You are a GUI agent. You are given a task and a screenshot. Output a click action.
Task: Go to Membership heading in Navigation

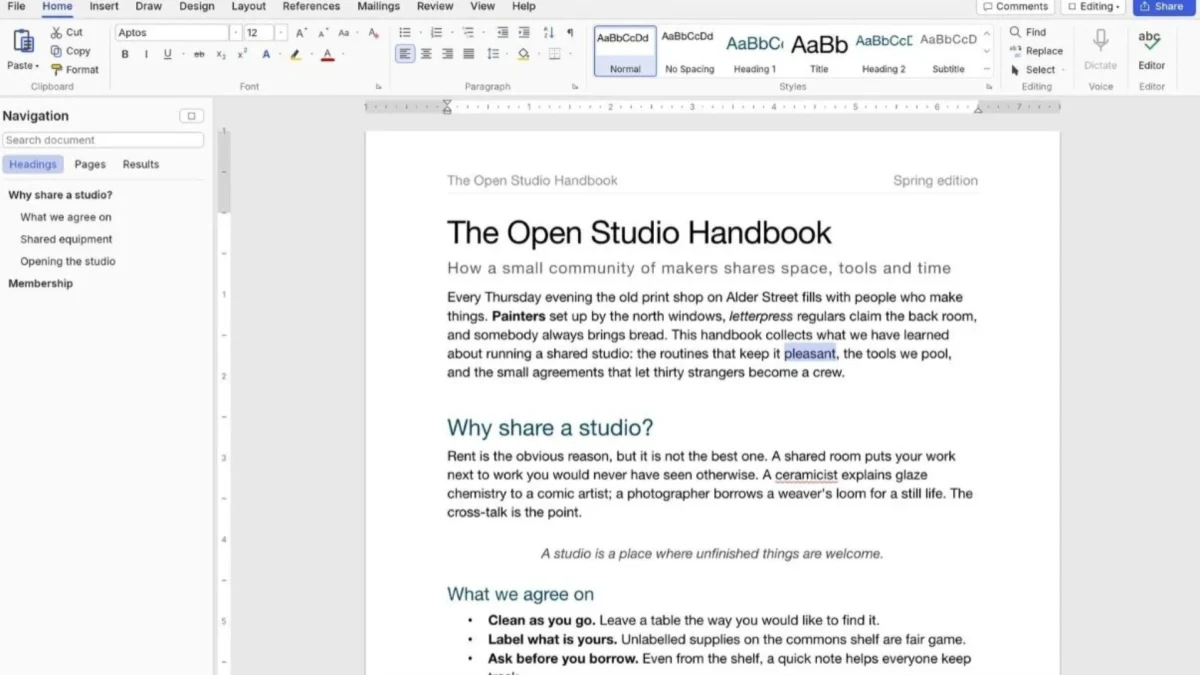coord(41,283)
